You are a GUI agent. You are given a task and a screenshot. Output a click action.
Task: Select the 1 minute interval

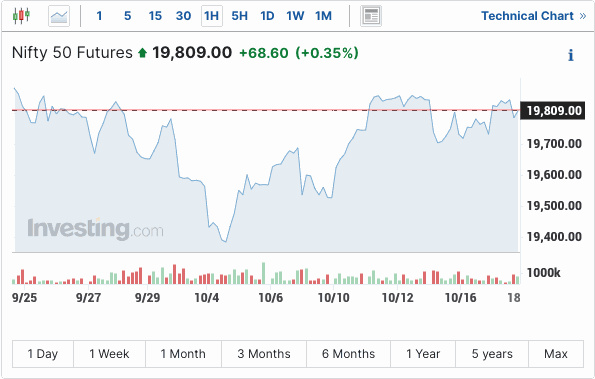pos(99,16)
